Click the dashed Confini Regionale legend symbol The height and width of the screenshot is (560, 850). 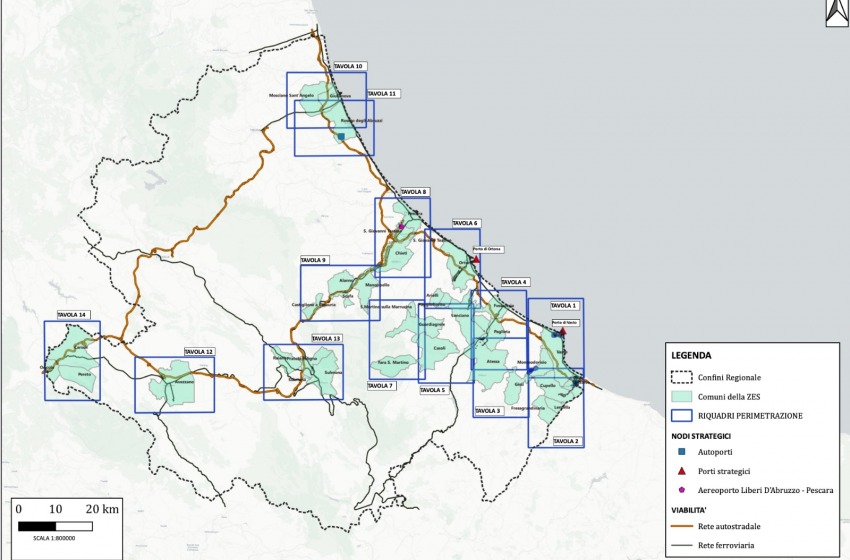(685, 377)
